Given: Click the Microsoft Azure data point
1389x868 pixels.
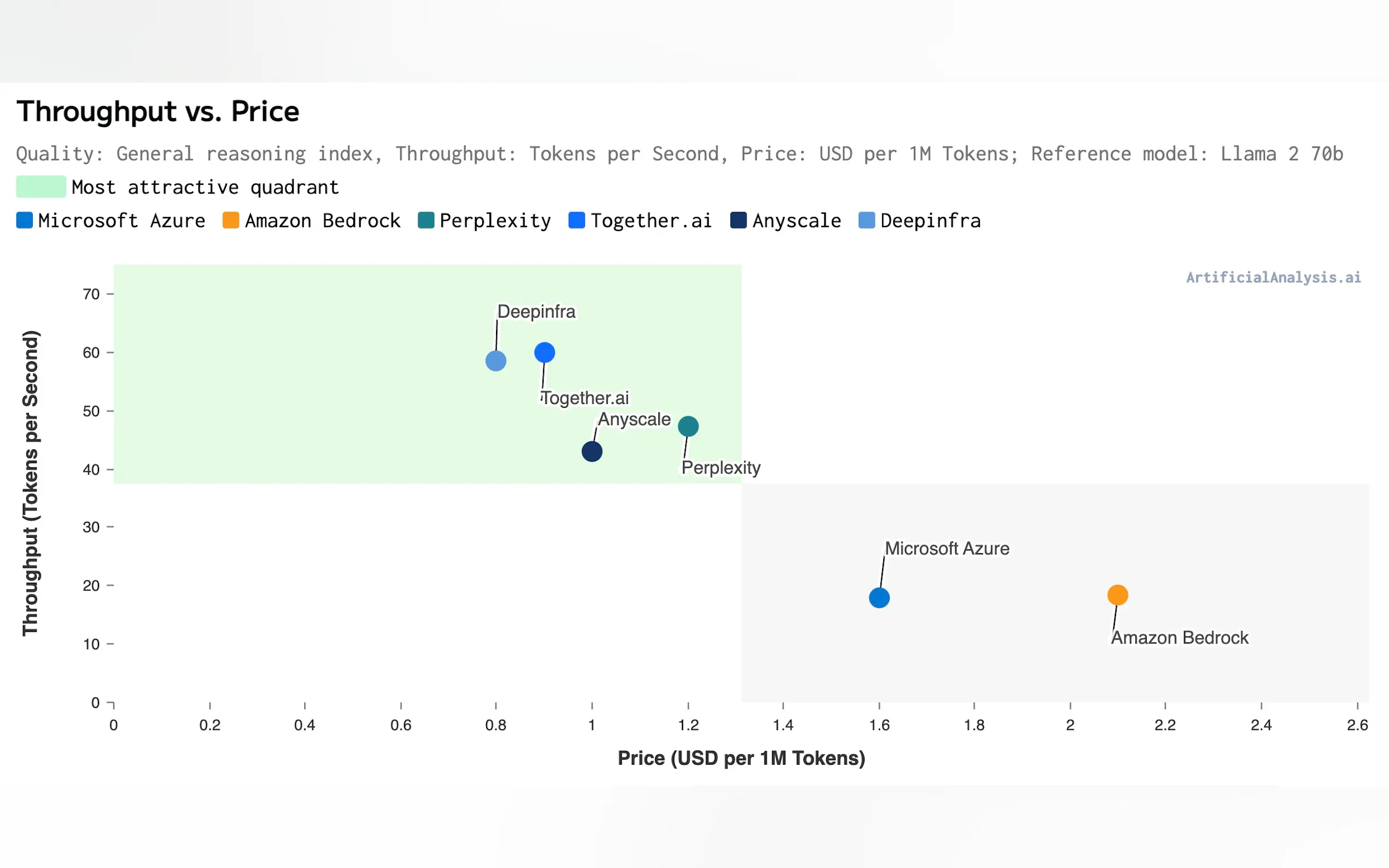Looking at the screenshot, I should (x=879, y=598).
